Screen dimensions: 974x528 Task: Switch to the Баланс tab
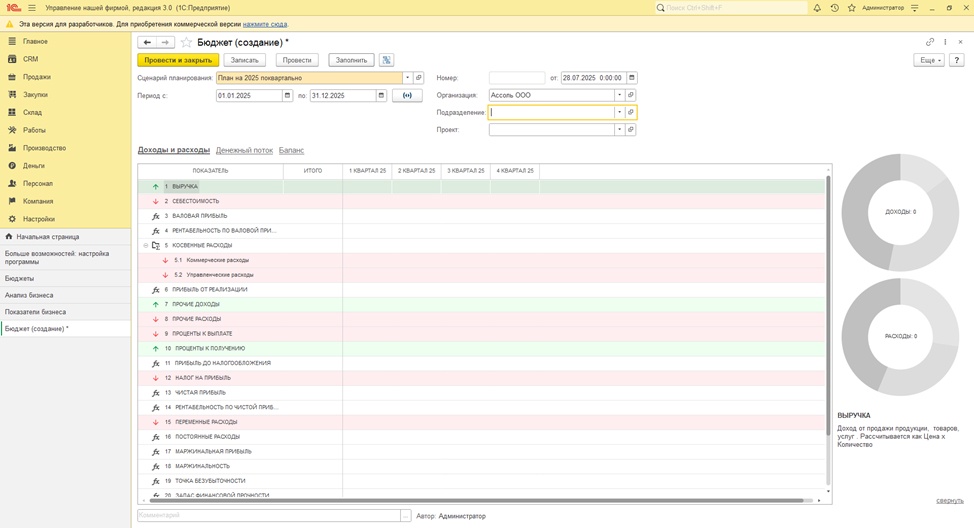coord(291,150)
